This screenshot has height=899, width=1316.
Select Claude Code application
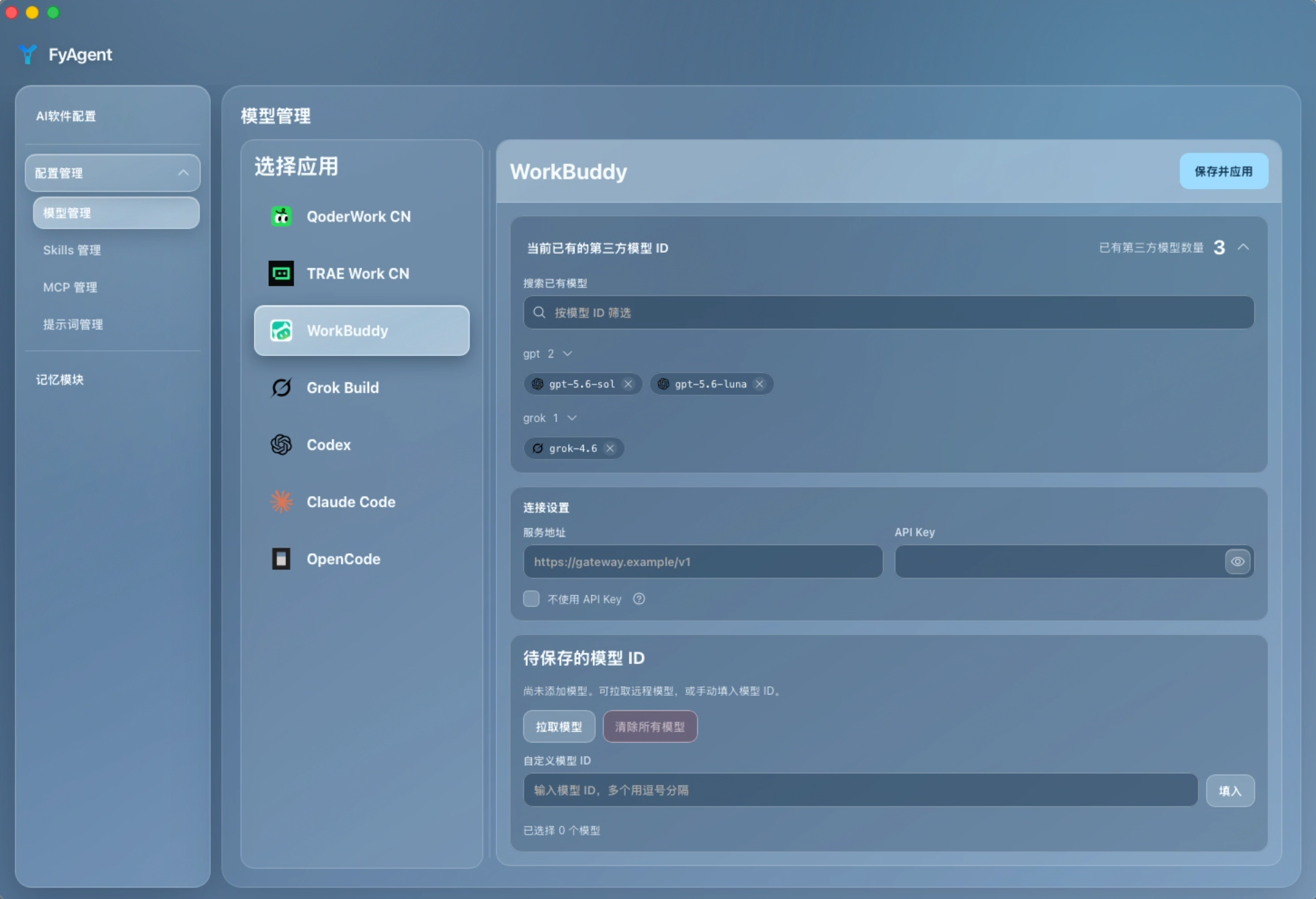click(361, 502)
